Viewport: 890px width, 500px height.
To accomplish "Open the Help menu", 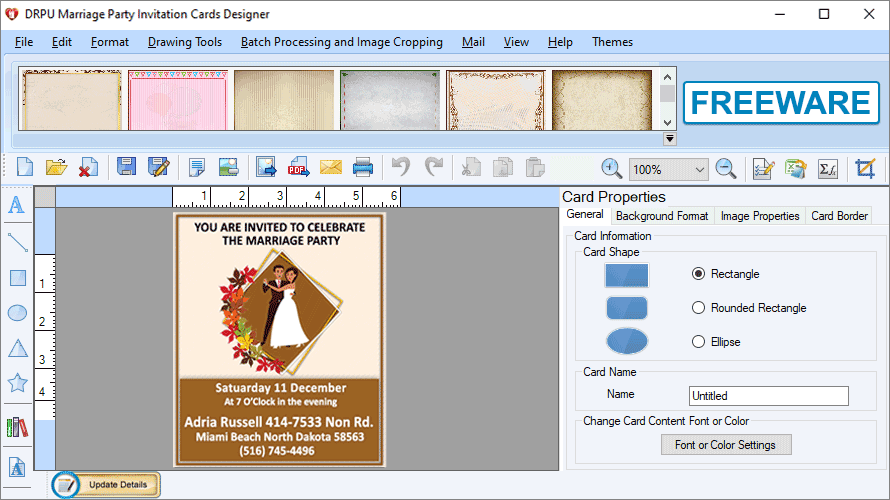I will 560,42.
